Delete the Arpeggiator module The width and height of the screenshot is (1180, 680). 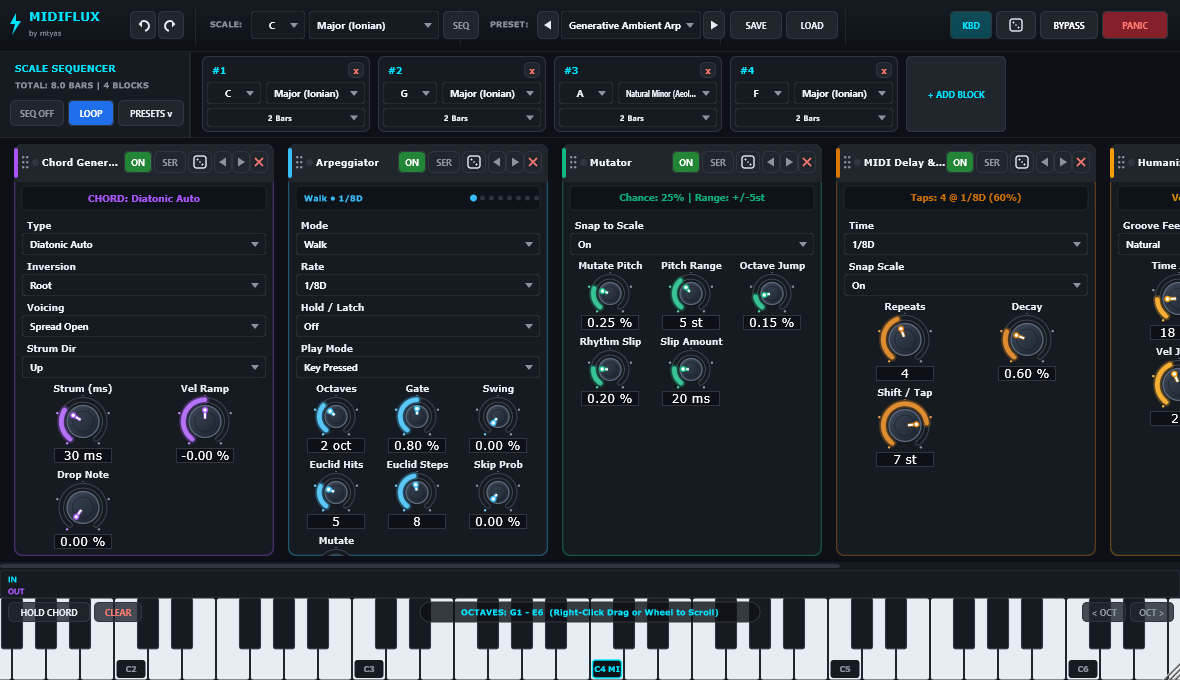pos(533,162)
